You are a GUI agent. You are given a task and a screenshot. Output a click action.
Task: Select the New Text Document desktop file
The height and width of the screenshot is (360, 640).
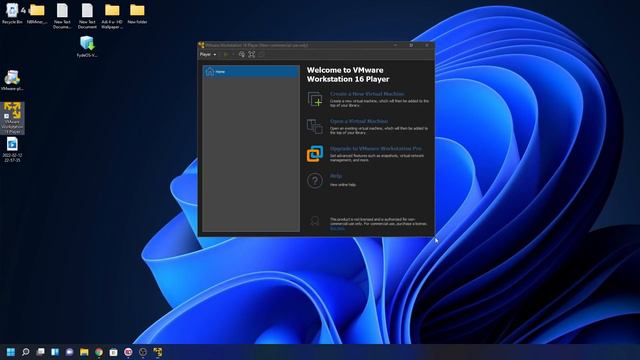pos(87,16)
